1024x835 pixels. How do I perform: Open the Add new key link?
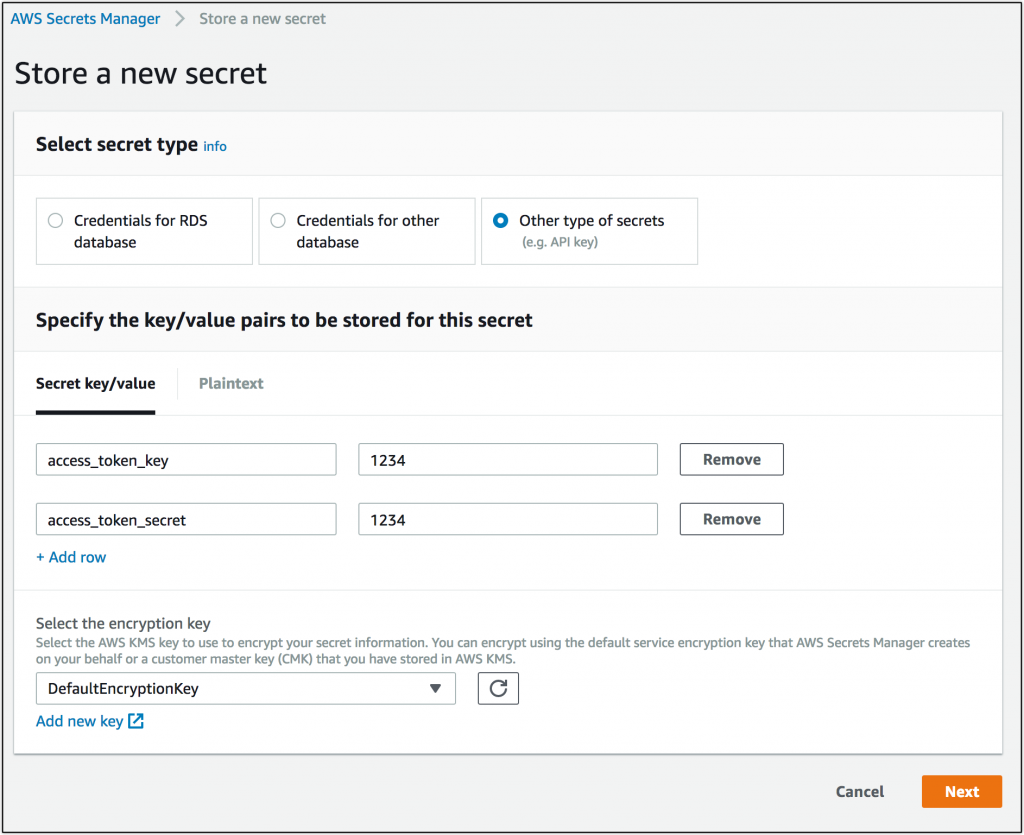coord(80,720)
